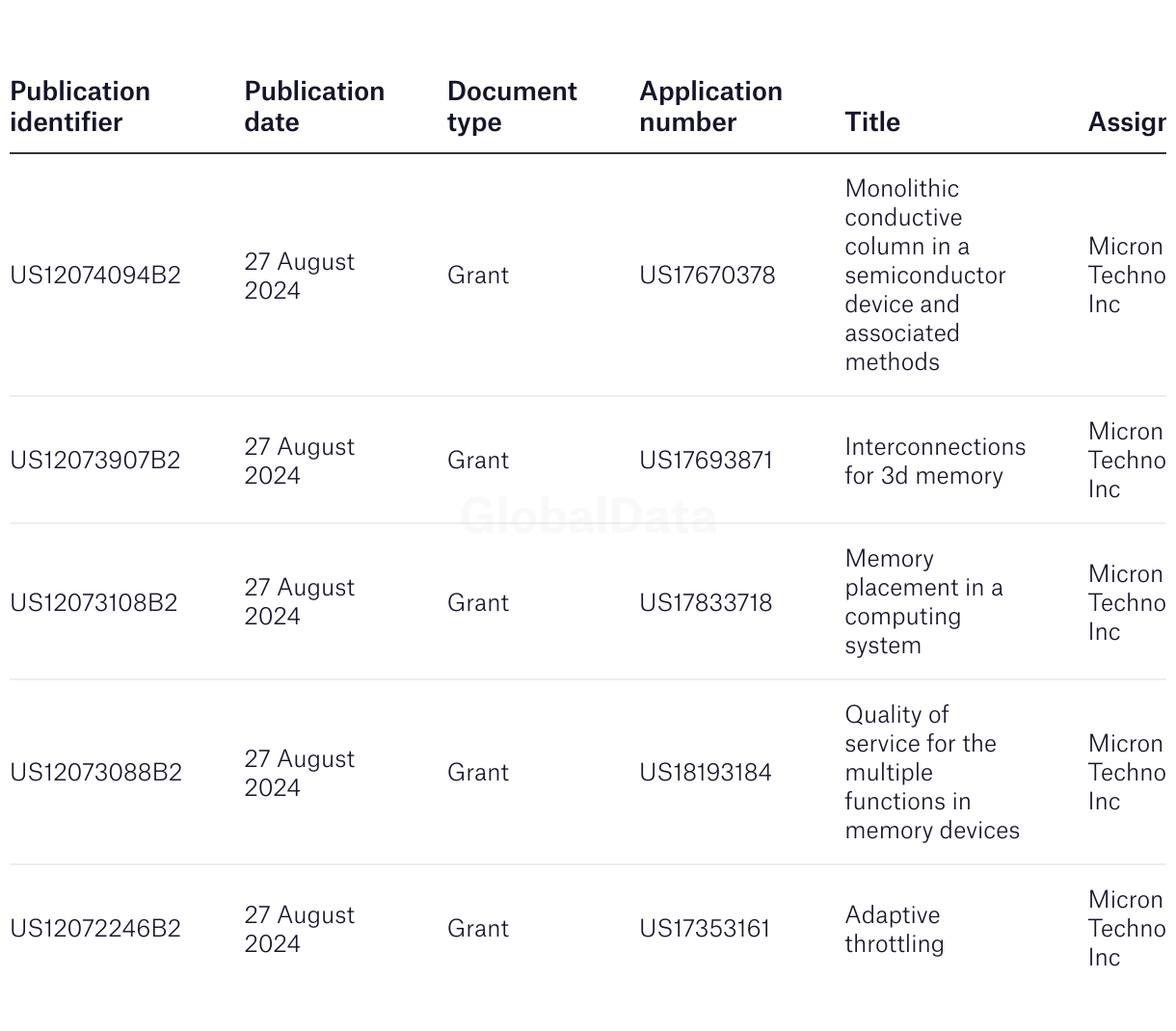Click application number US17833718
This screenshot has width=1176, height=1031.
click(706, 603)
